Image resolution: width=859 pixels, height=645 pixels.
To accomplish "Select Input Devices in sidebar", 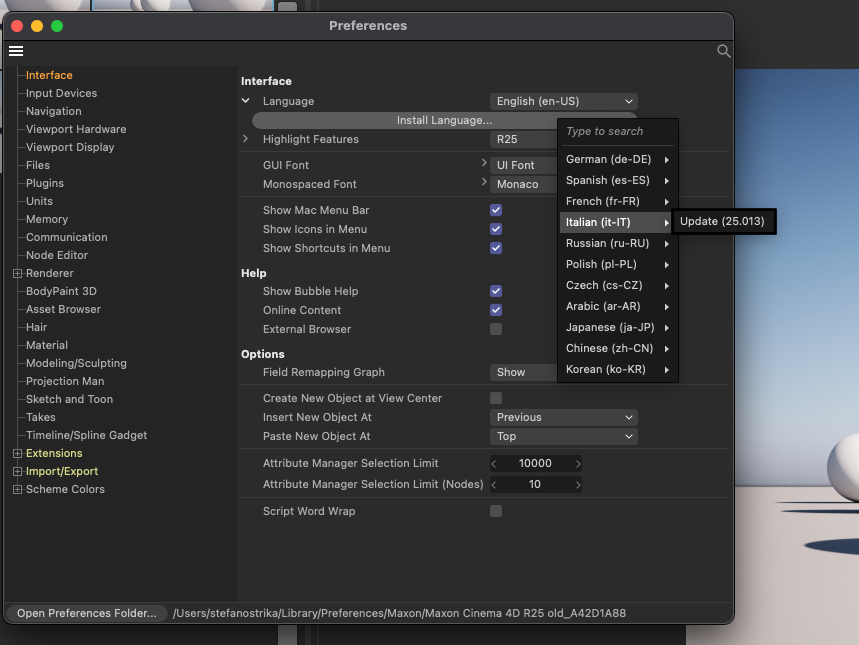I will click(x=61, y=93).
